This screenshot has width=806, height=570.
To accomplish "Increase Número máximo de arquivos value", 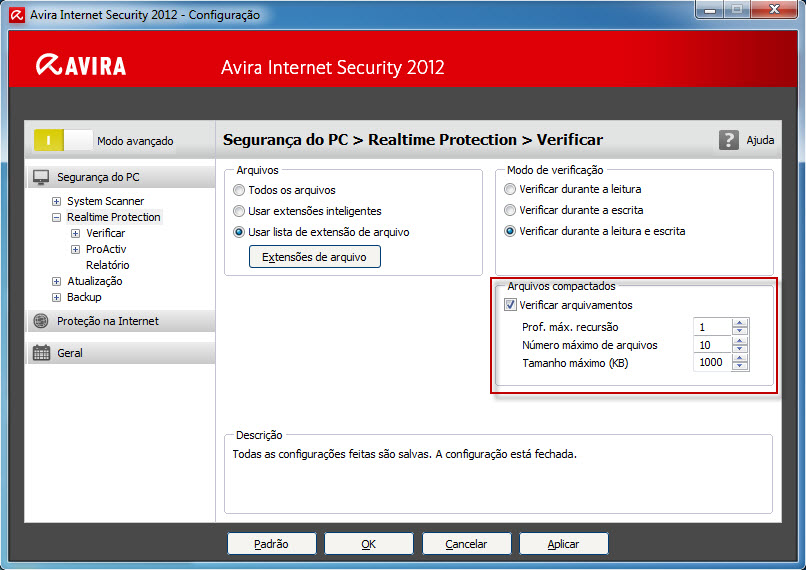I will tap(740, 340).
